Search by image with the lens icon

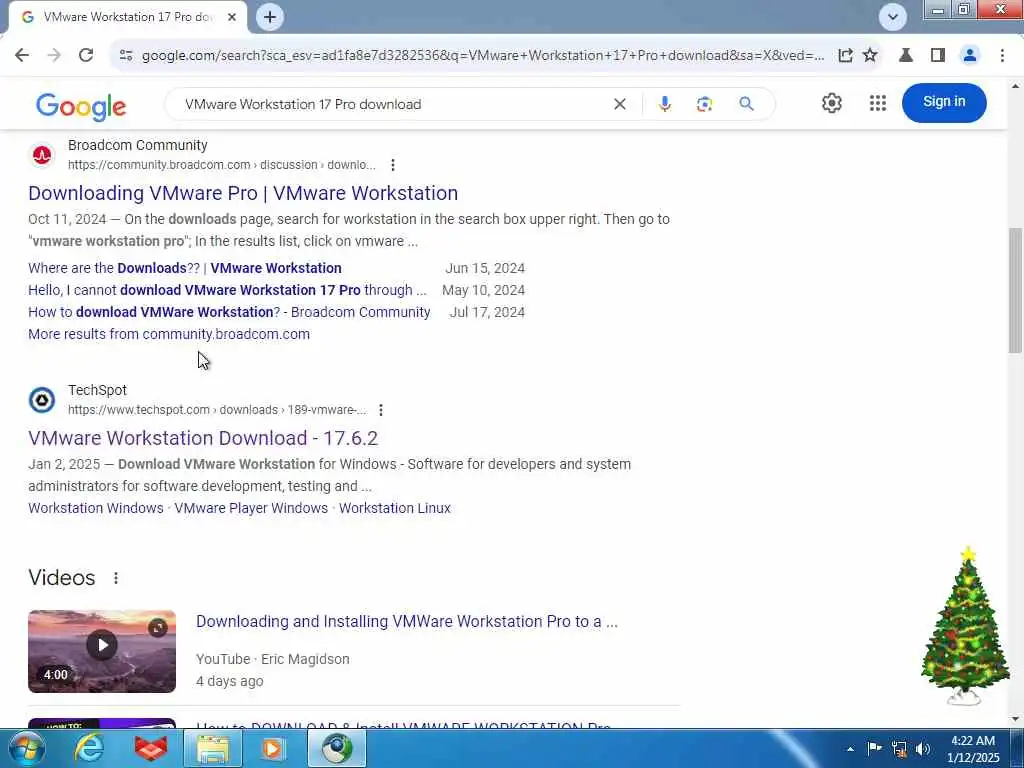coord(704,104)
